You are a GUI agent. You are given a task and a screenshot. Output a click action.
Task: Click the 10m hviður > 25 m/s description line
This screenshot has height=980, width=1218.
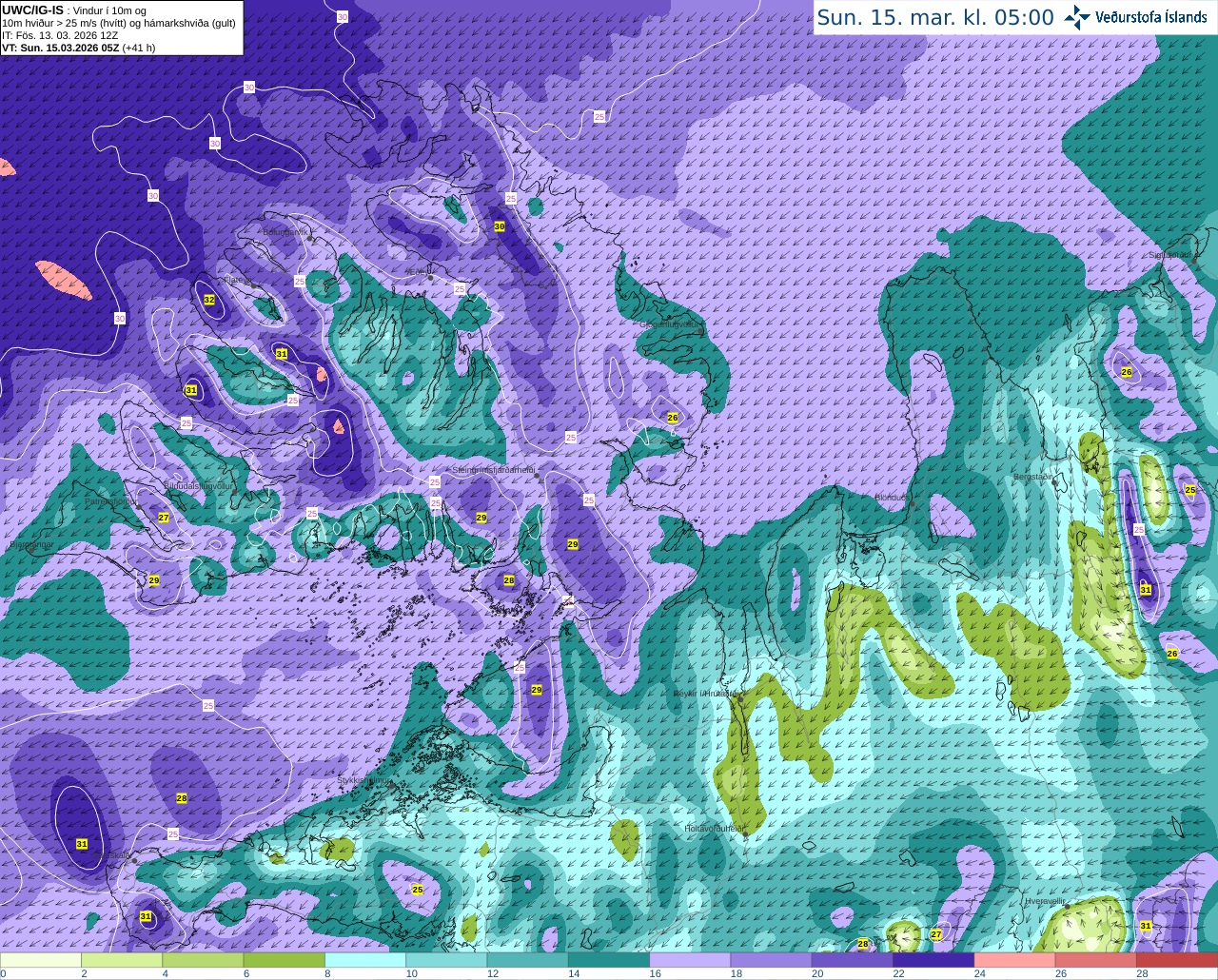119,23
